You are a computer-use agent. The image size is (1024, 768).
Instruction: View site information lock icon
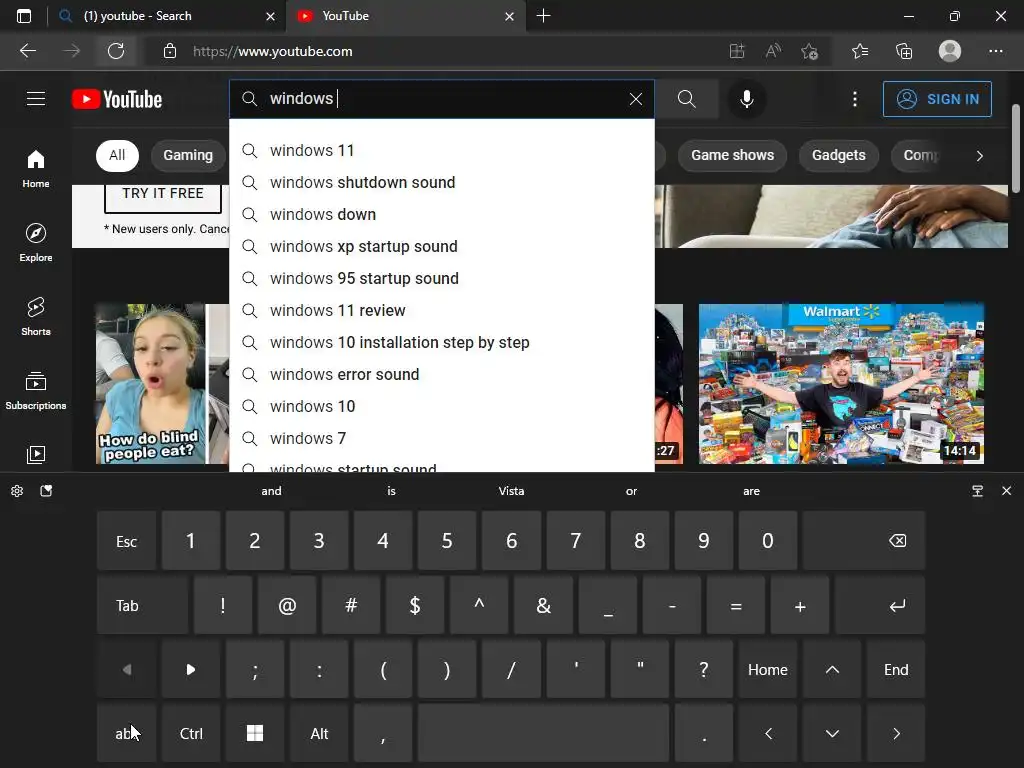(x=170, y=51)
